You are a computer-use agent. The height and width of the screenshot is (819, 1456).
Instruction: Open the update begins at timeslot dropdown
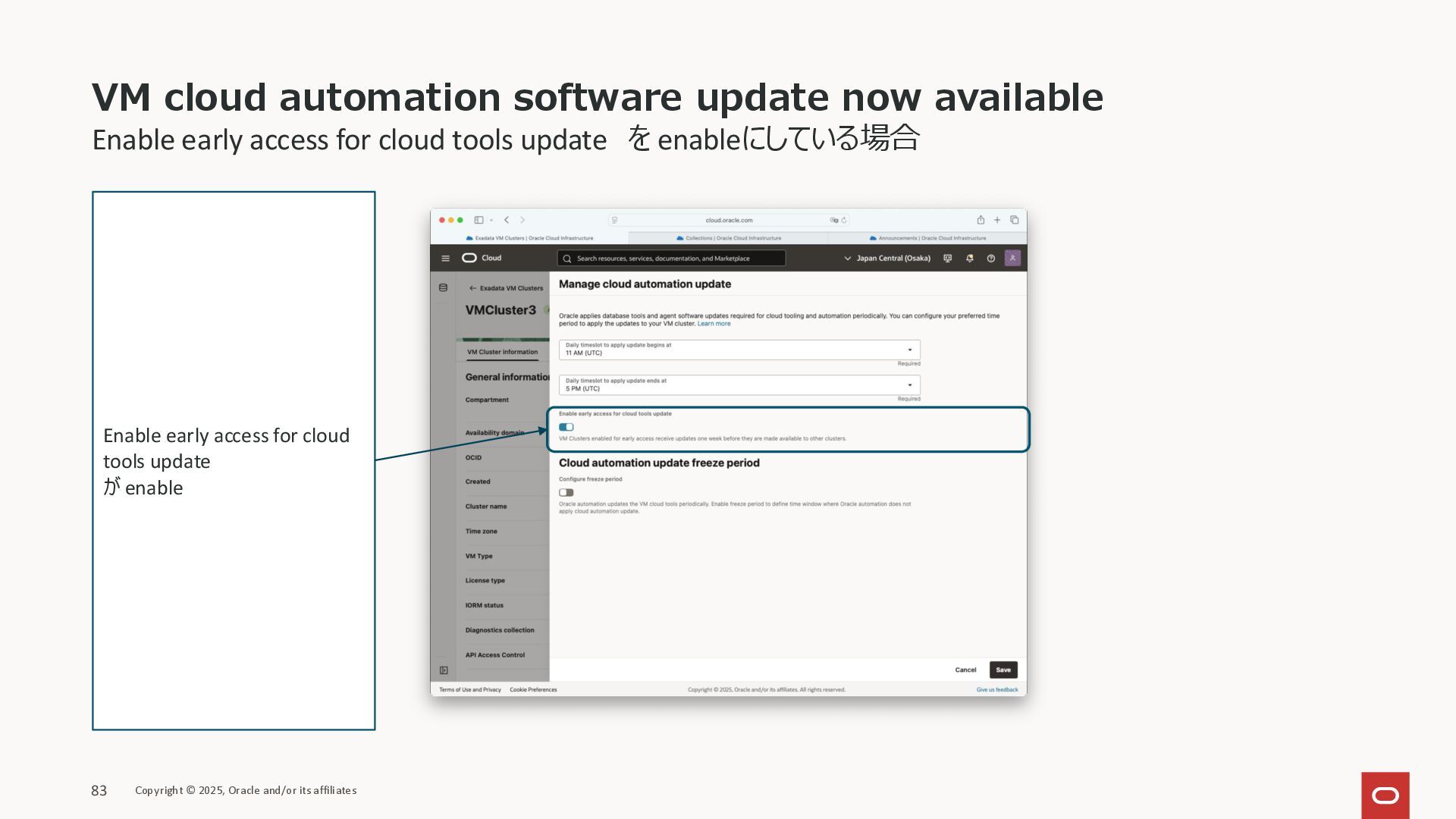(739, 350)
